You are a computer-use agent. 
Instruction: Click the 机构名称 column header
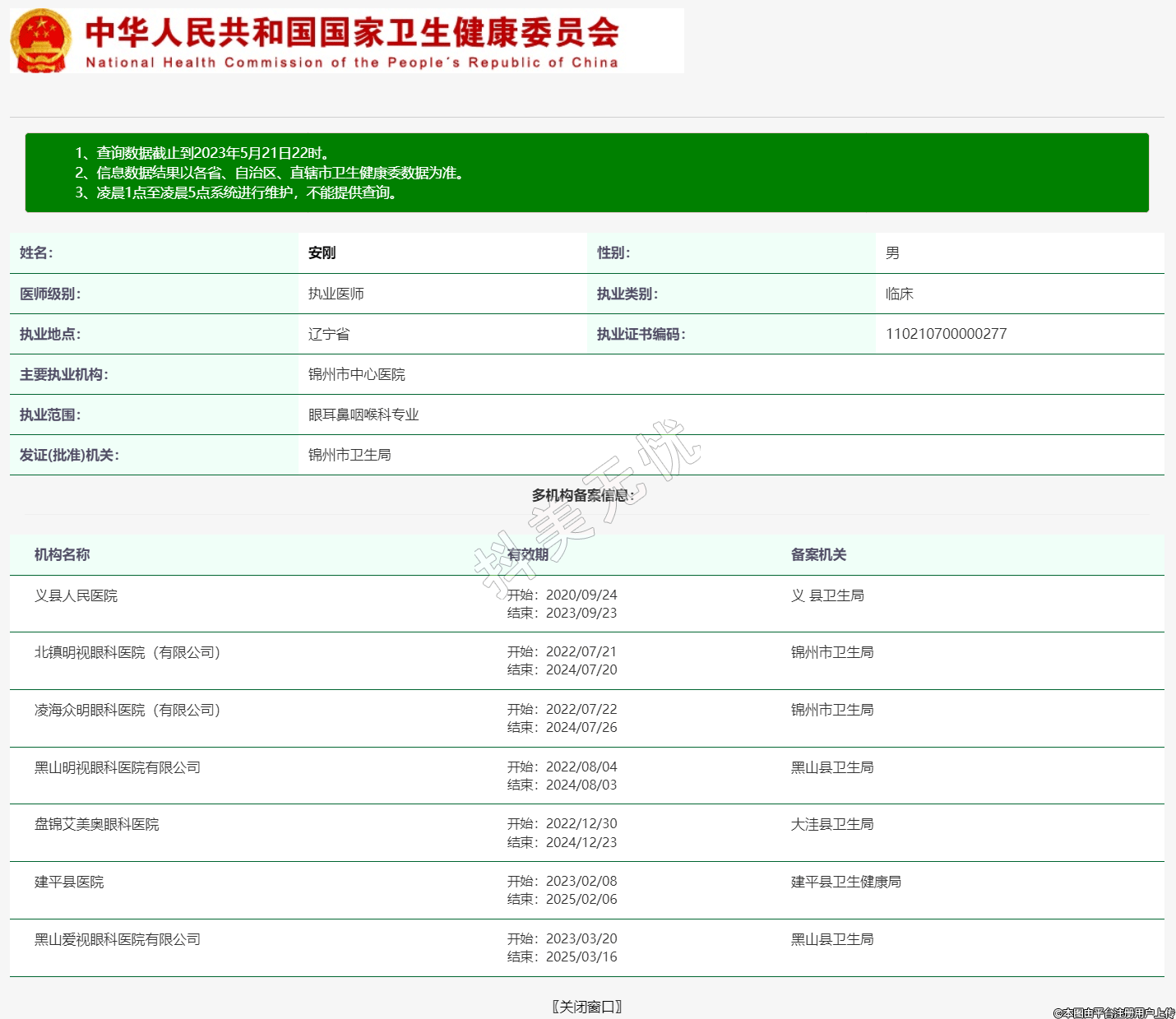62,555
